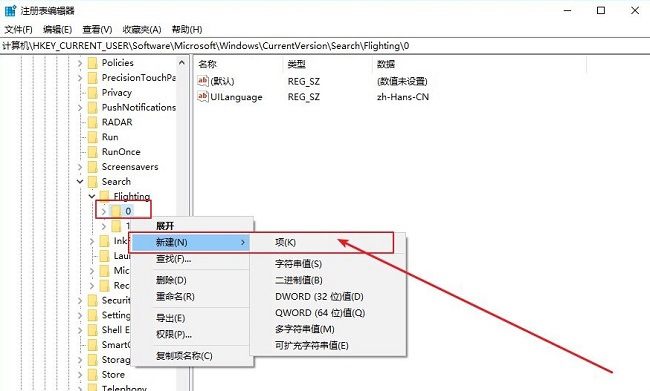The width and height of the screenshot is (650, 391).
Task: Open the 新建(N) submenu
Action: coord(191,243)
